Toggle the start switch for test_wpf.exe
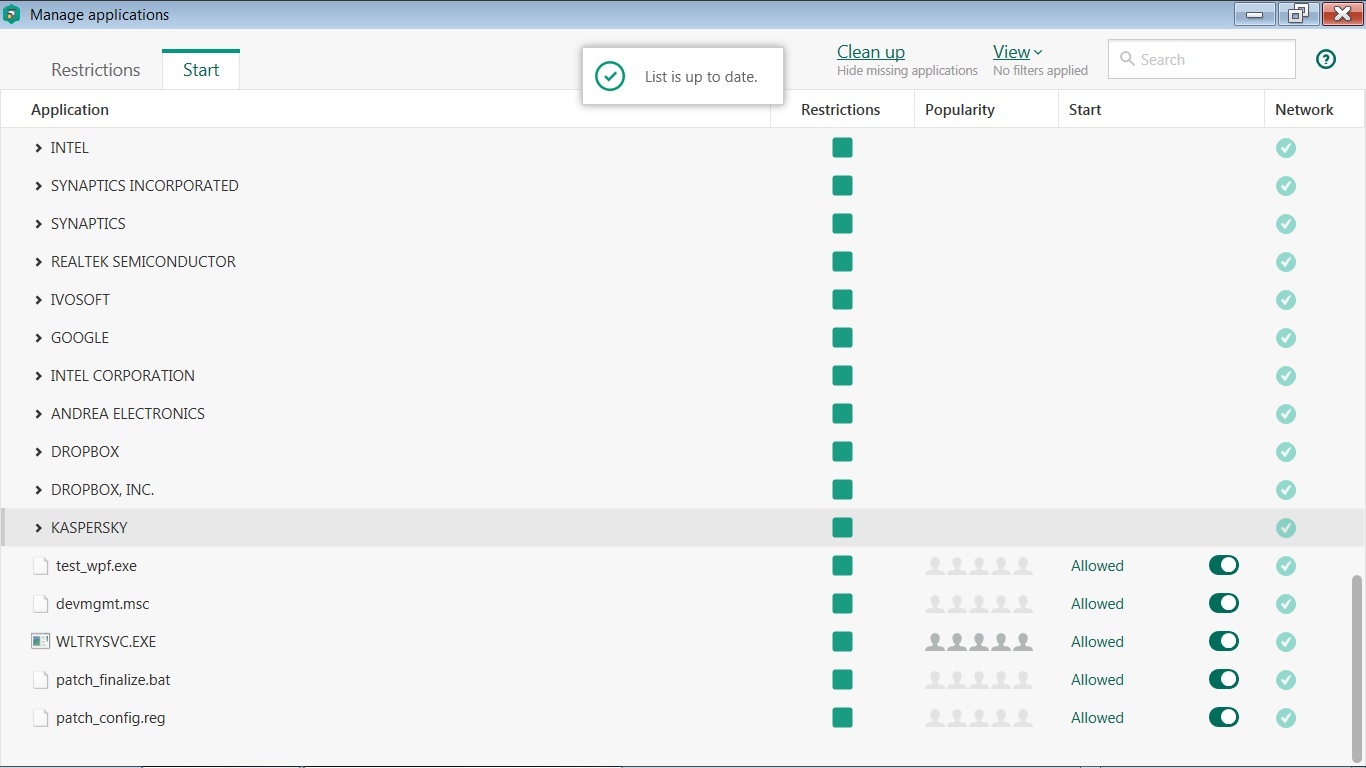The image size is (1366, 768). click(x=1224, y=565)
